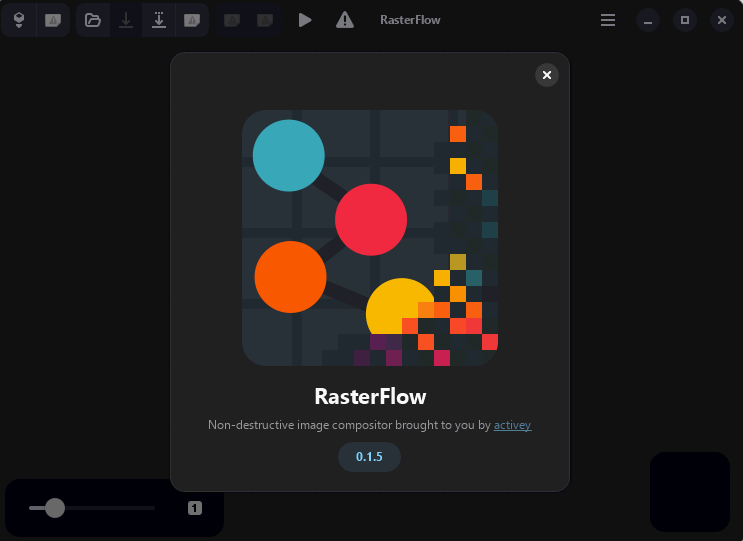Viewport: 743px width, 541px height.
Task: Open the activey link
Action: (512, 425)
